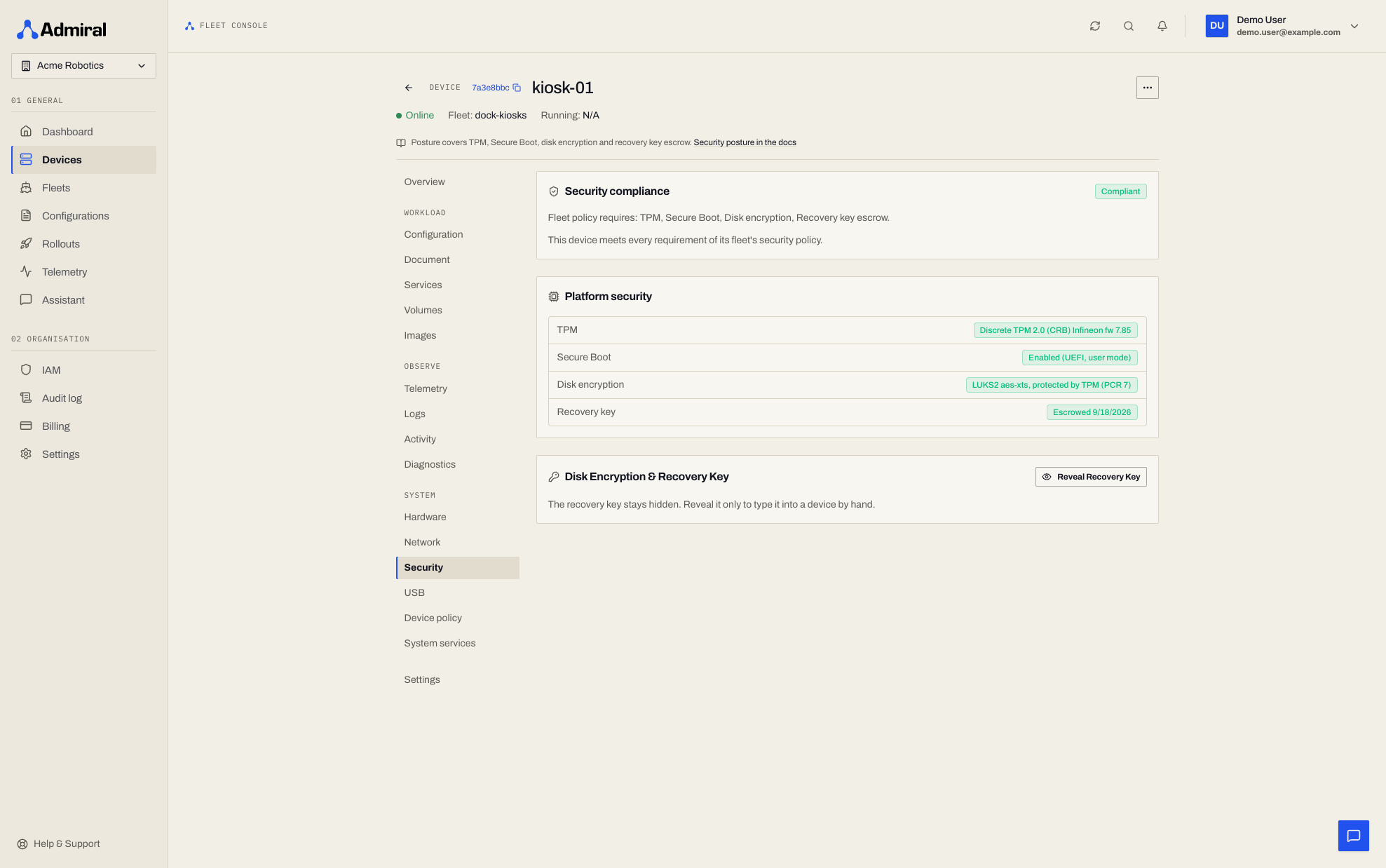Screen dimensions: 1386x868
Task: Open search with the magnifier icon
Action: click(x=1129, y=26)
